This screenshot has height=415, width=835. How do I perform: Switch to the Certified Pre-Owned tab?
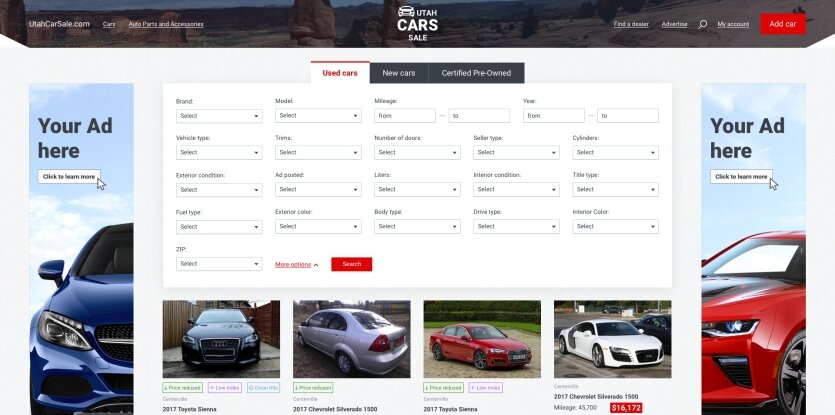click(476, 73)
